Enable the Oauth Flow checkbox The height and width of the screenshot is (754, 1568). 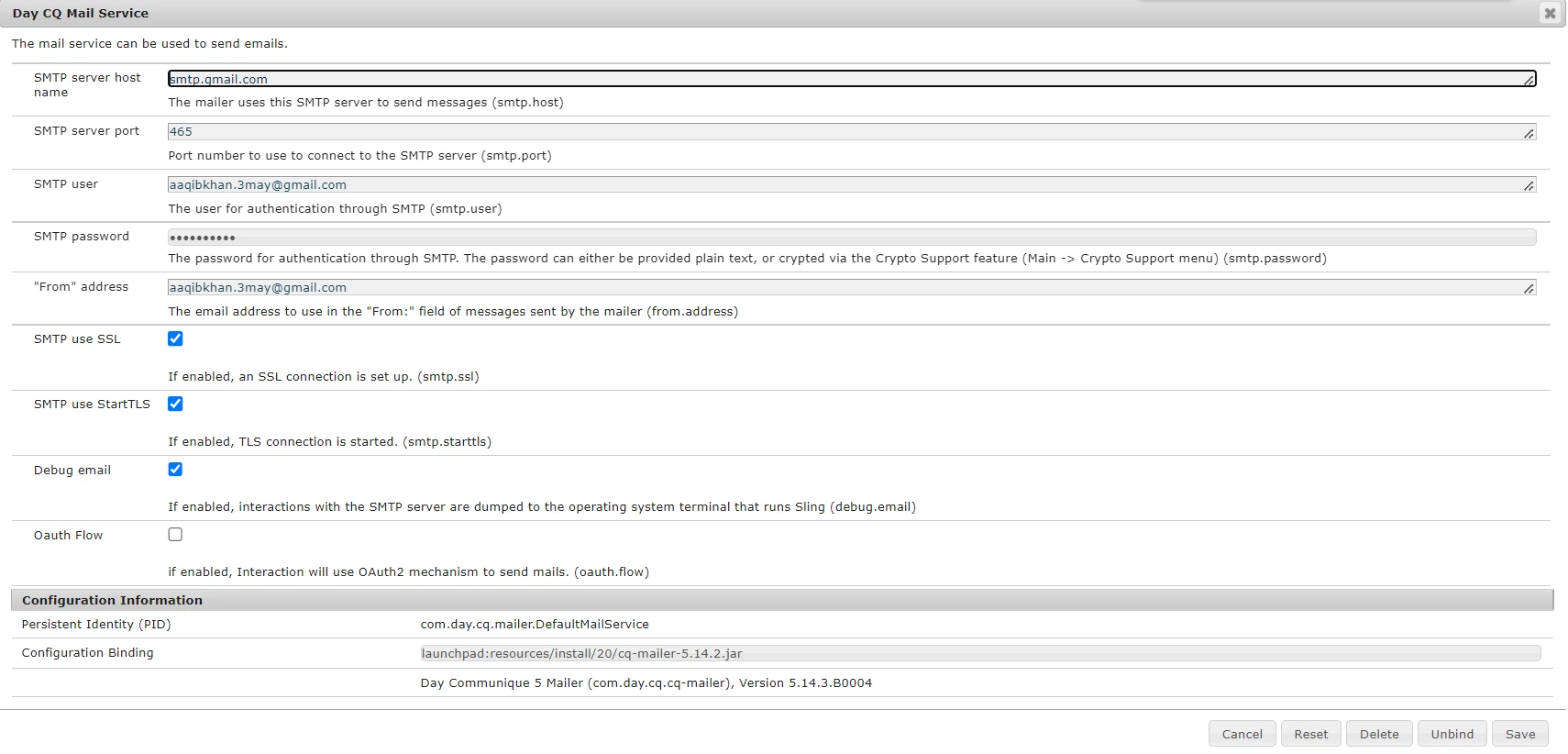(x=175, y=534)
